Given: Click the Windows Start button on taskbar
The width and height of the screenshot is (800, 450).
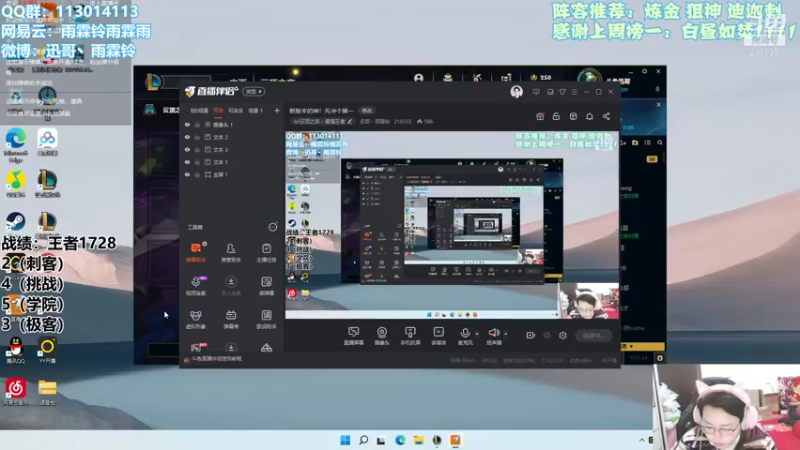Looking at the screenshot, I should tap(345, 440).
